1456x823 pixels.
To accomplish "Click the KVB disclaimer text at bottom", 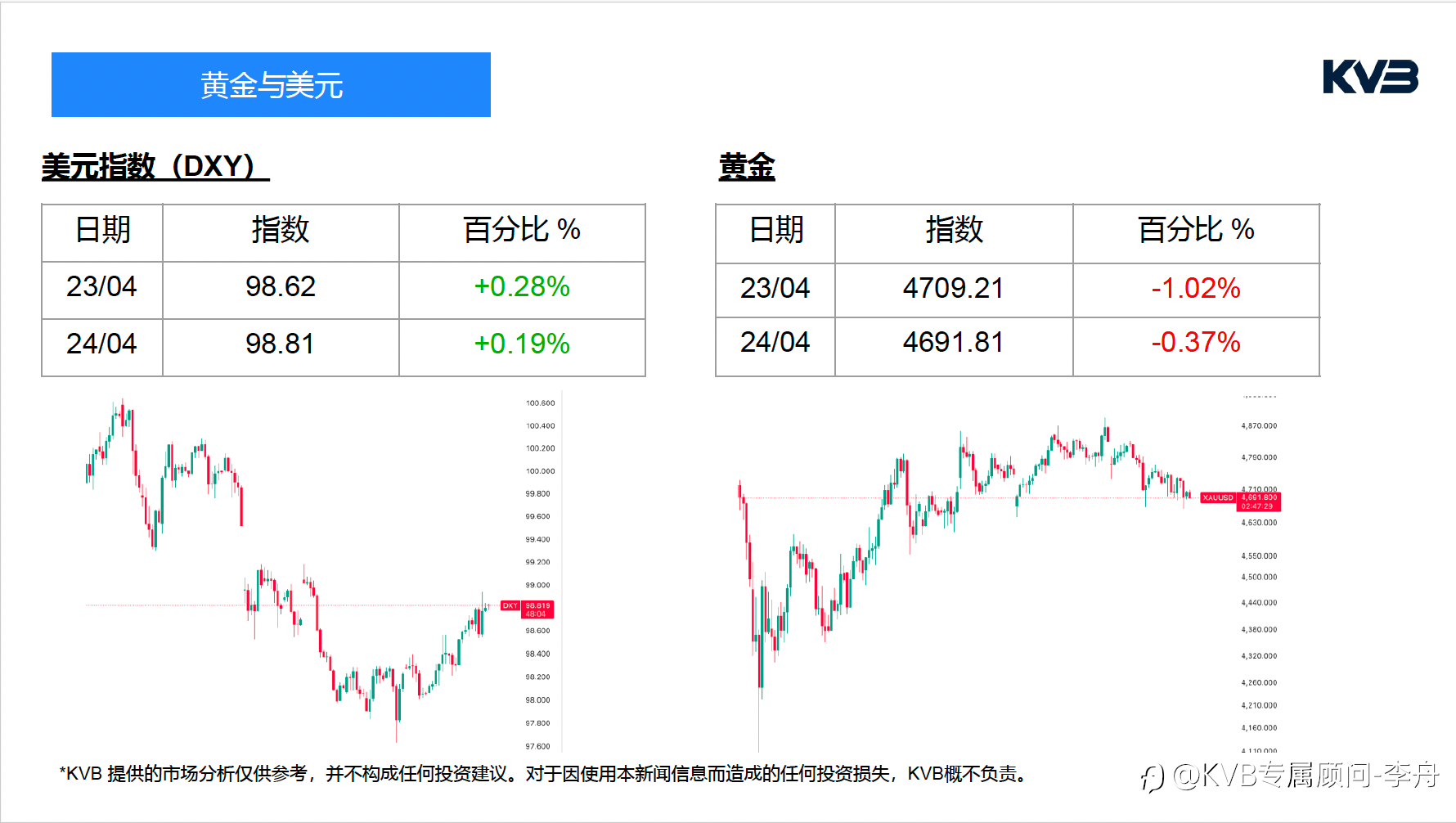I will (544, 774).
